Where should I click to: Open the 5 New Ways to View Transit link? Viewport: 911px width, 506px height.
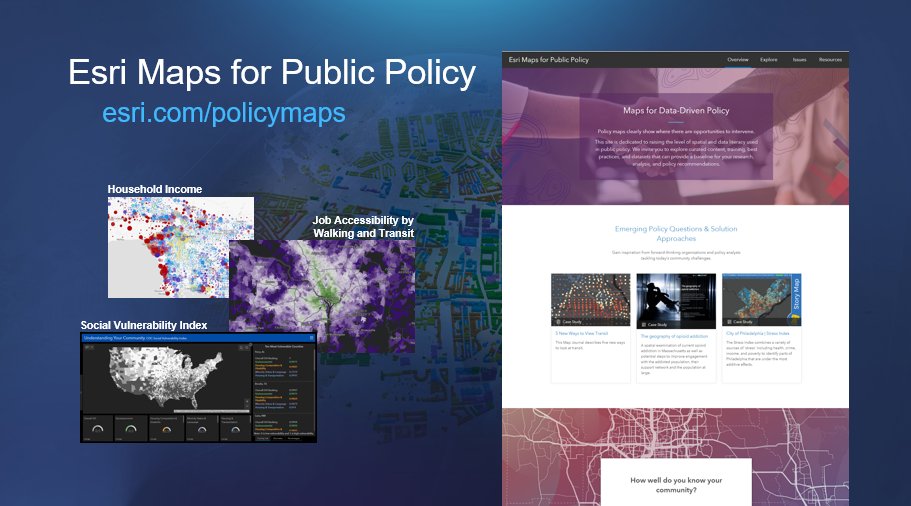point(582,333)
